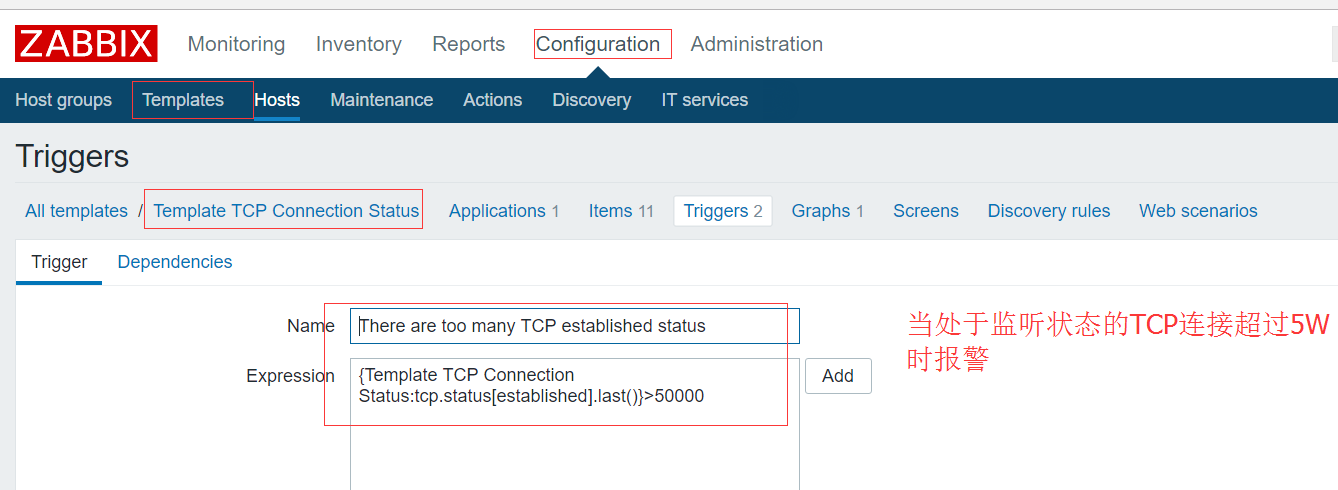
Task: Open the Web scenarios link
Action: [x=1198, y=211]
